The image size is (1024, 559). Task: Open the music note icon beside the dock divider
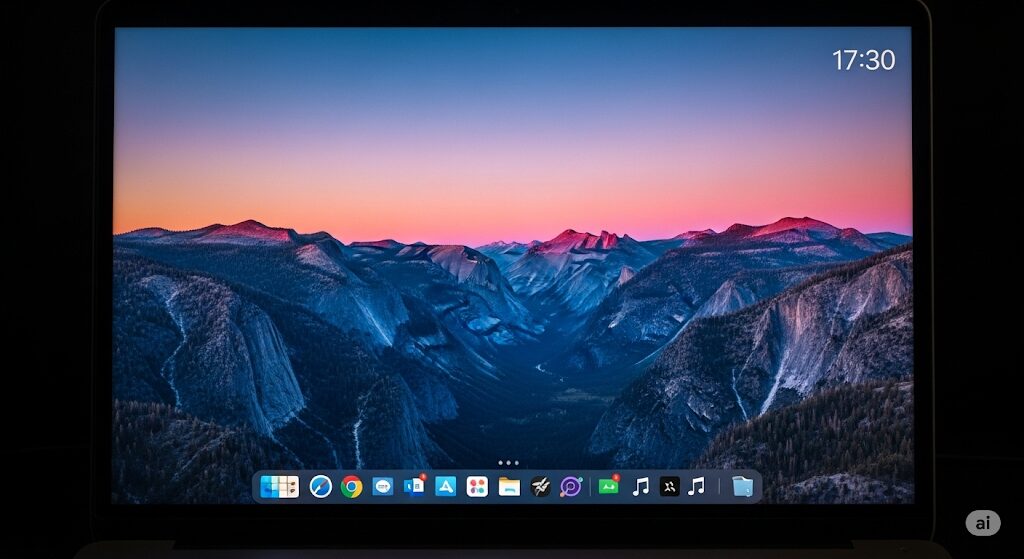[697, 487]
